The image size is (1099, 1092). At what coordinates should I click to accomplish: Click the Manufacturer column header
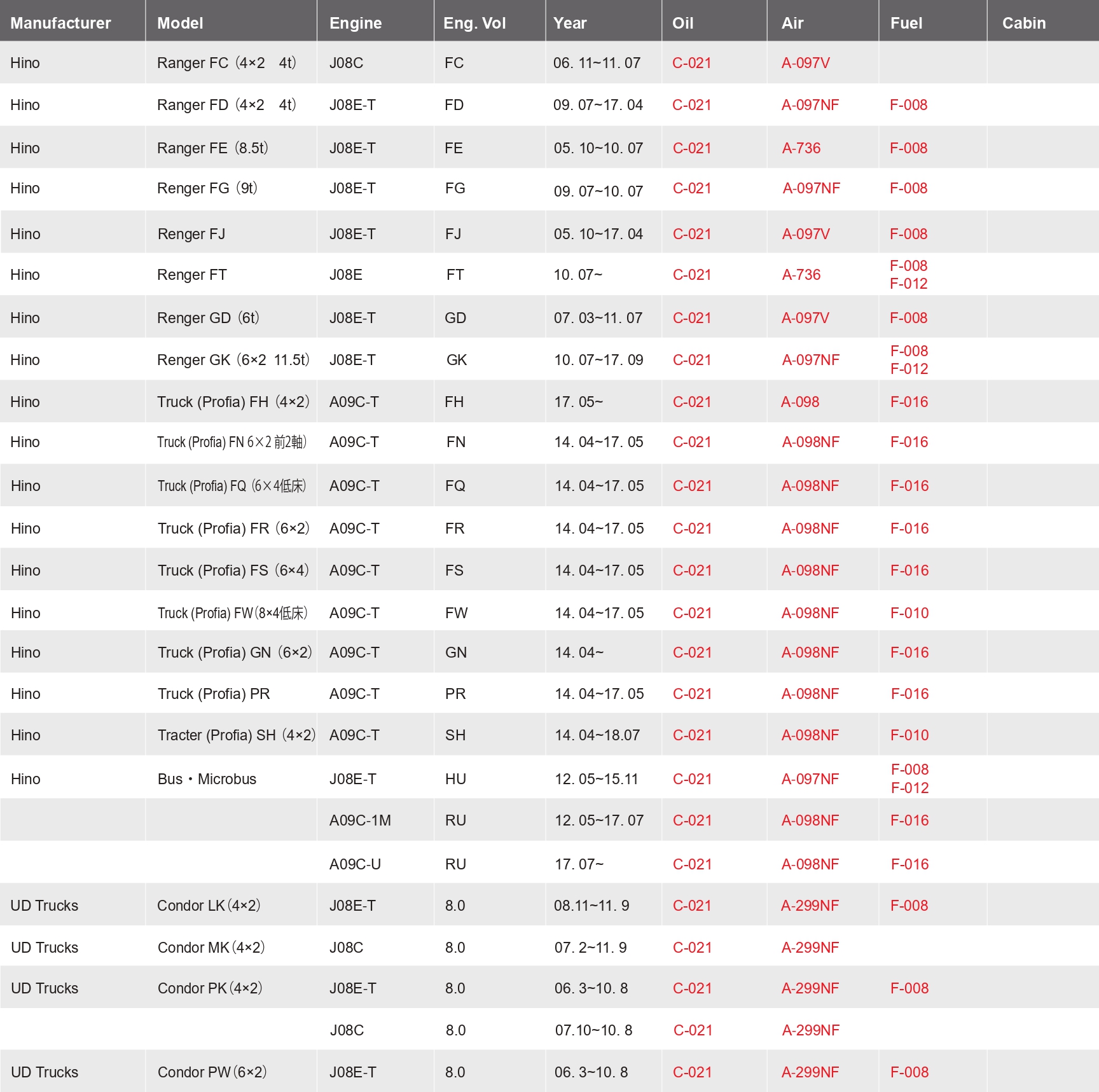click(60, 23)
